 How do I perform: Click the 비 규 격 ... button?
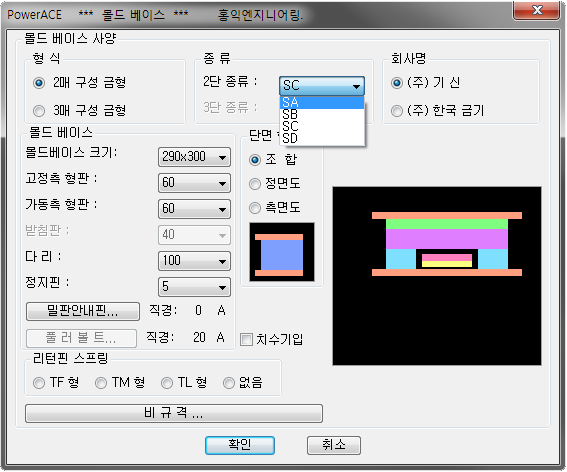(x=174, y=413)
